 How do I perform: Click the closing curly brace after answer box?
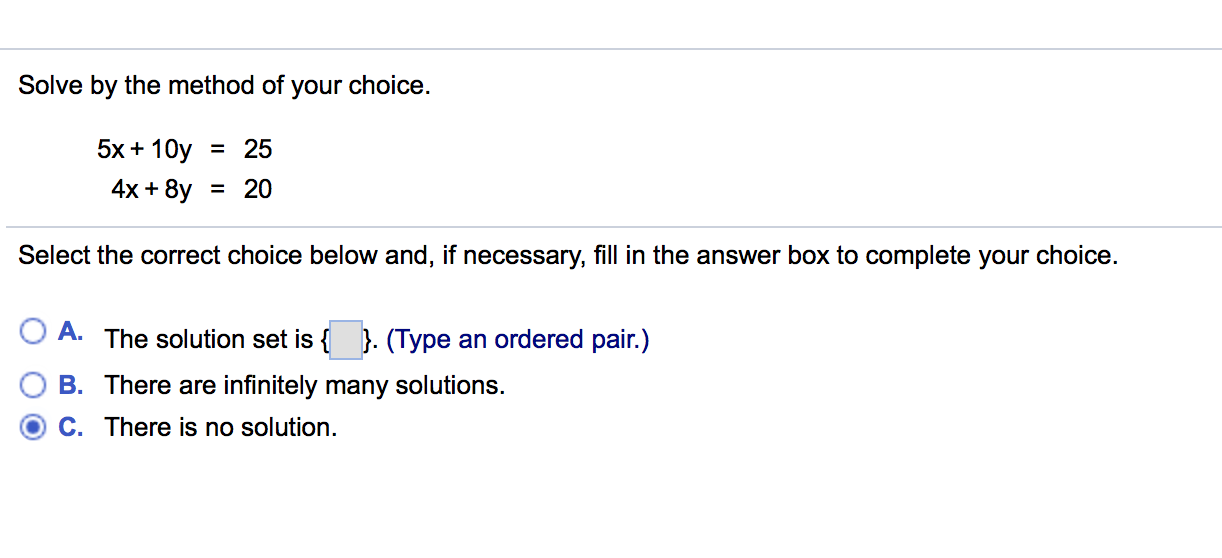(367, 340)
